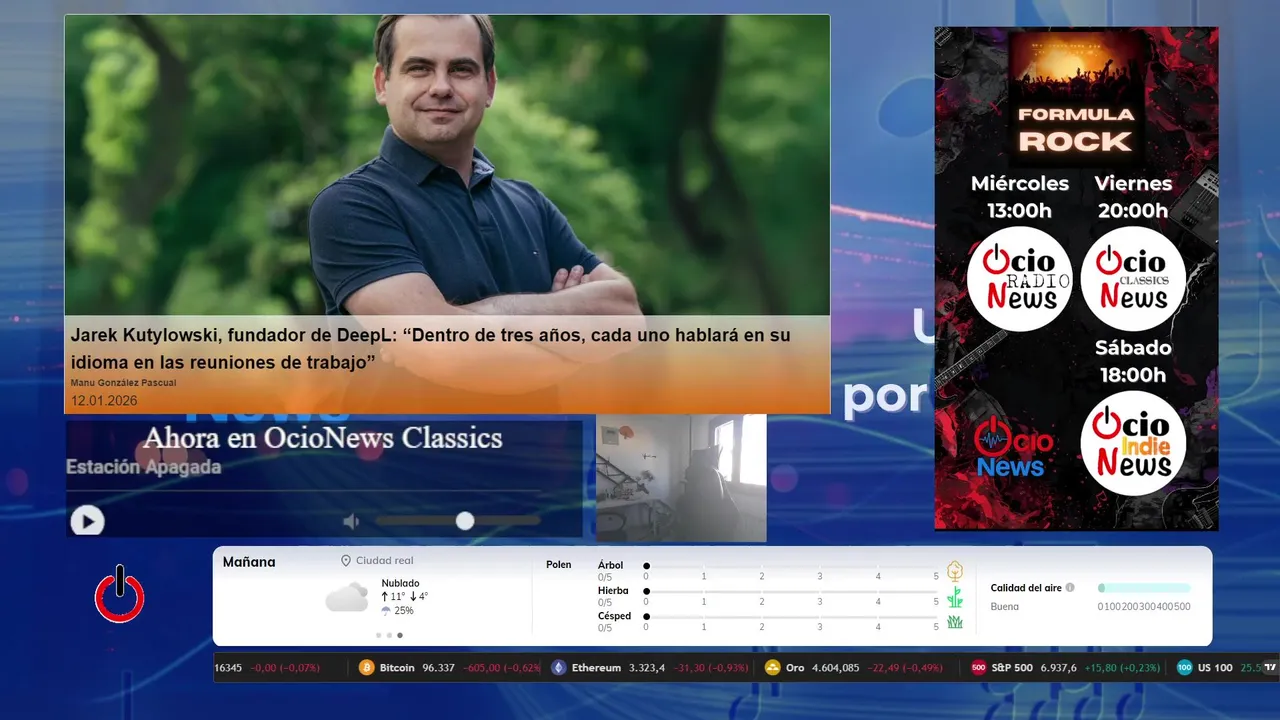
Task: Click the Ocio Radio News logo
Action: (1019, 279)
